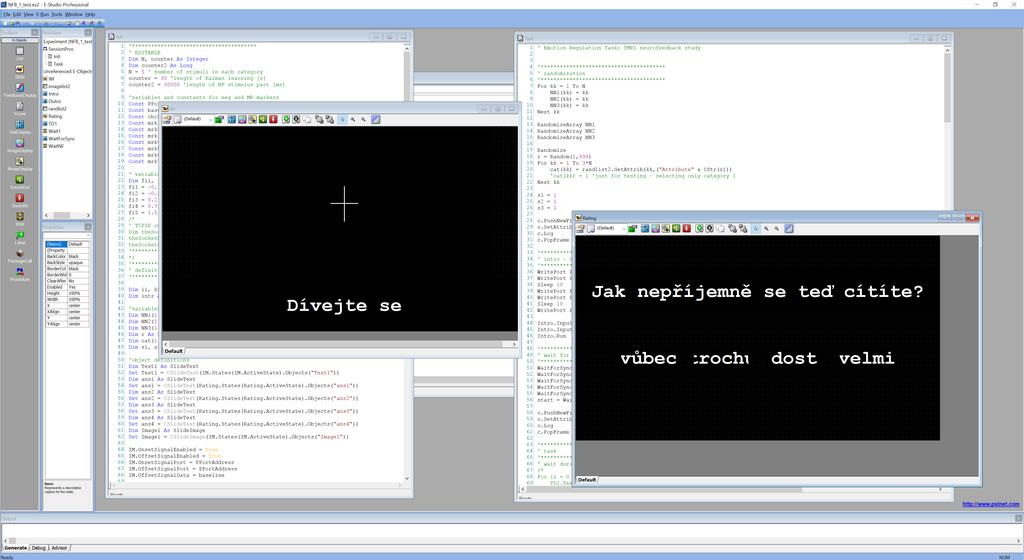Select the Default tab at the bottom of the Rating window
The image size is (1024, 560).
pos(586,480)
